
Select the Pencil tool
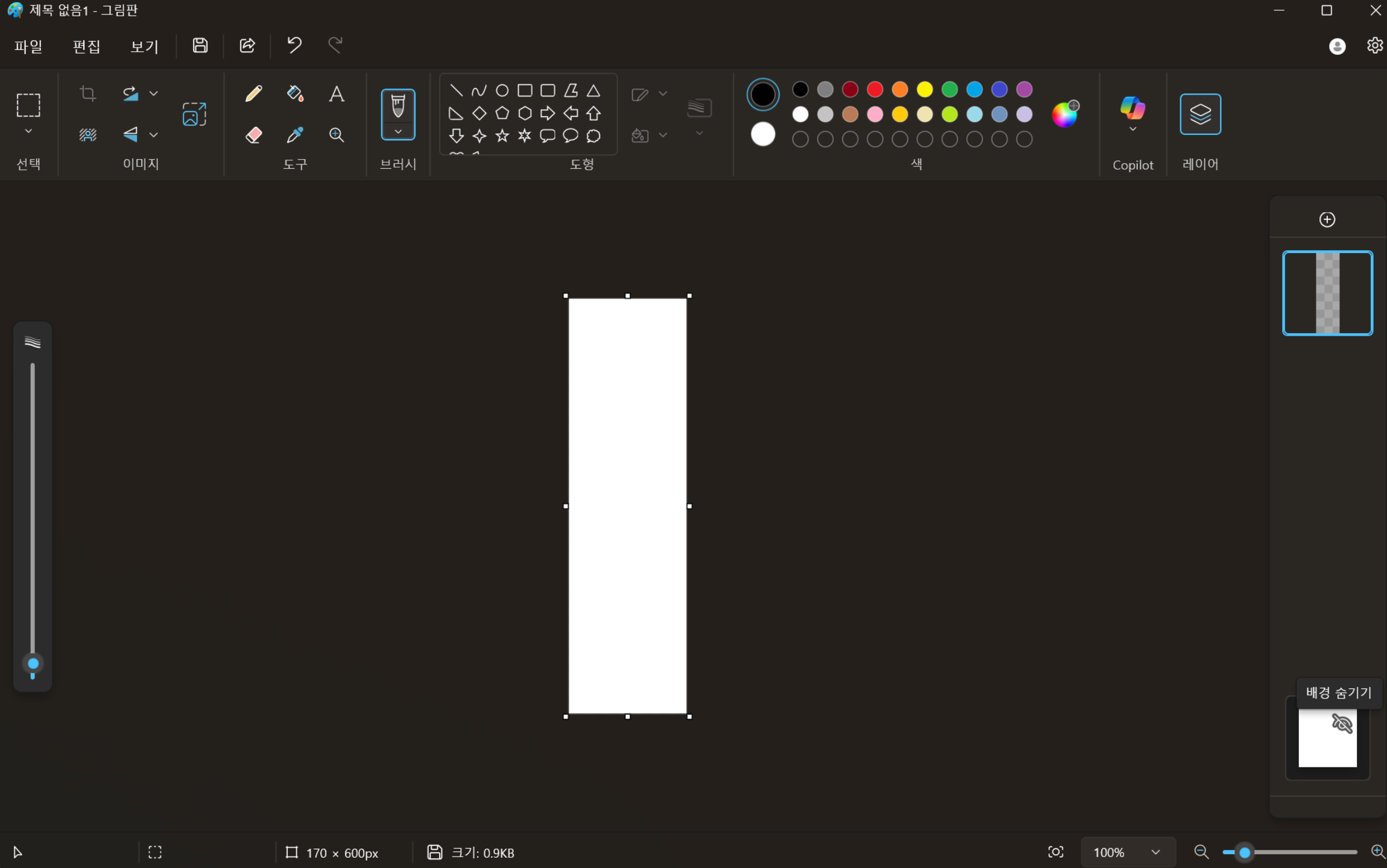(x=254, y=93)
